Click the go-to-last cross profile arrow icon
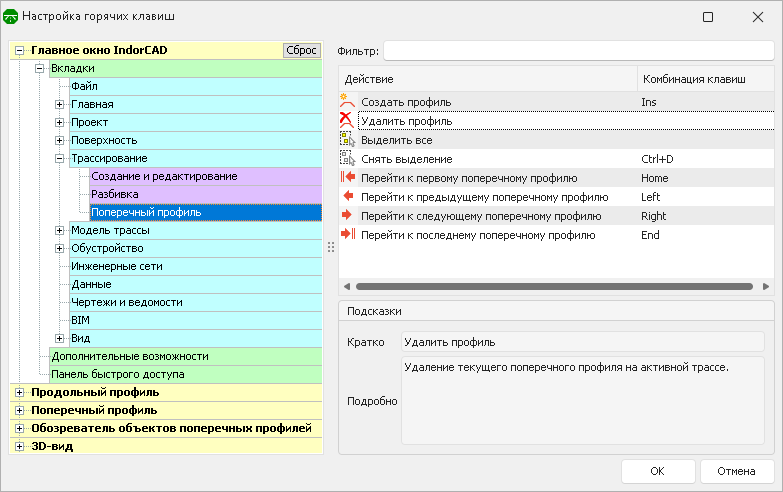783x492 pixels. pos(347,235)
